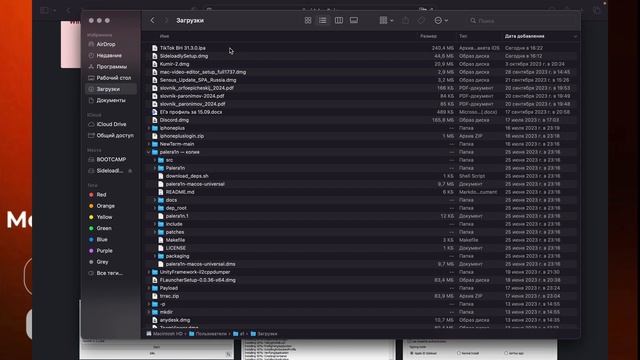Switch Finder to gallery view
The height and width of the screenshot is (360, 640).
354,20
